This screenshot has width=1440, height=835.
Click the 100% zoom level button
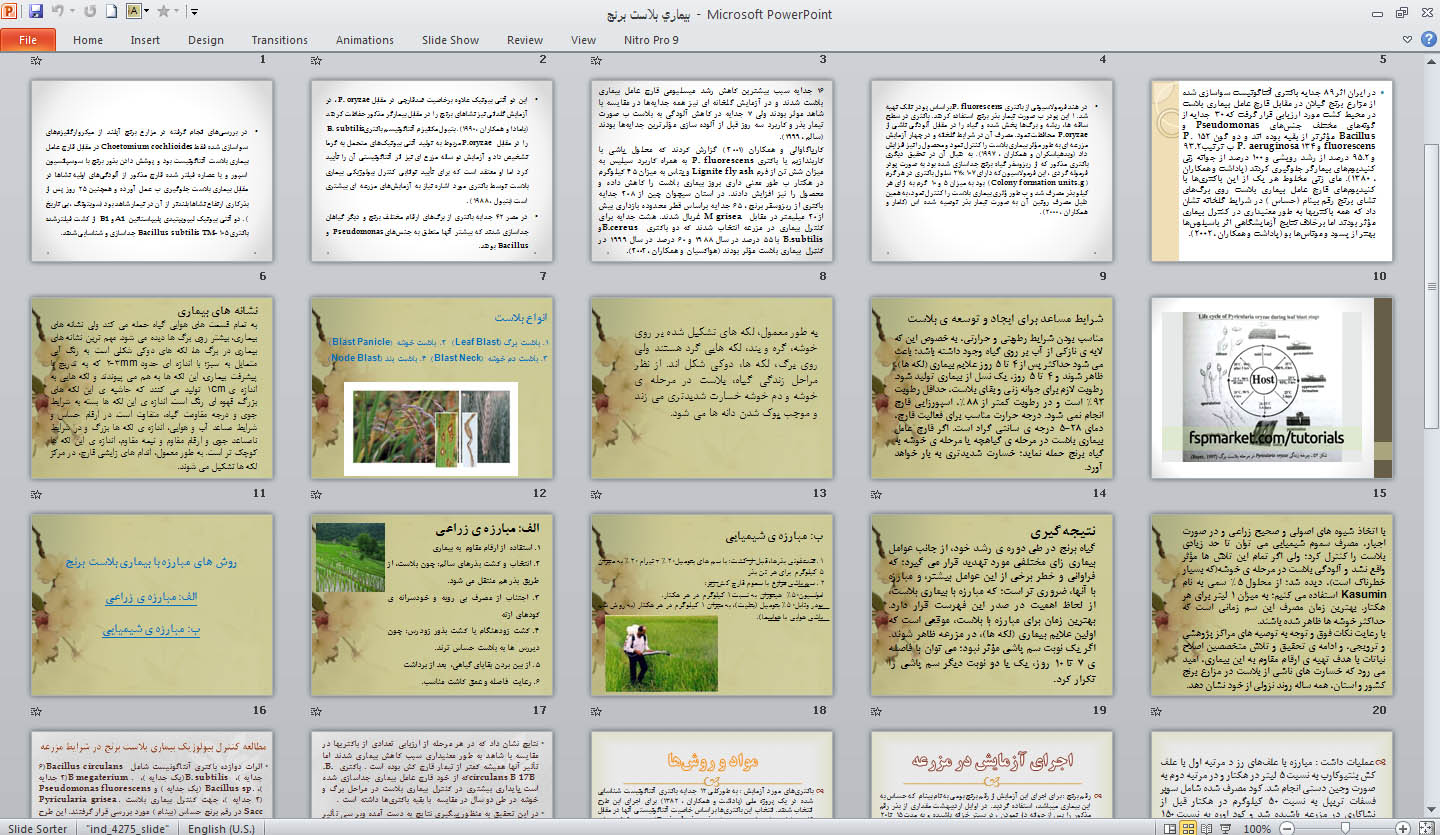1259,829
